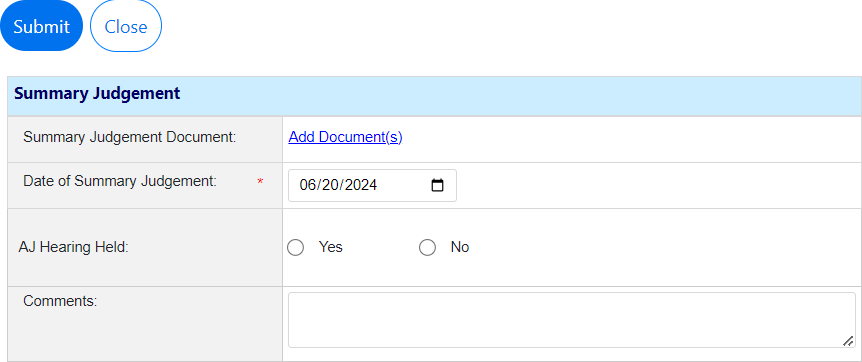Open the Add Document(s) link

coord(345,137)
